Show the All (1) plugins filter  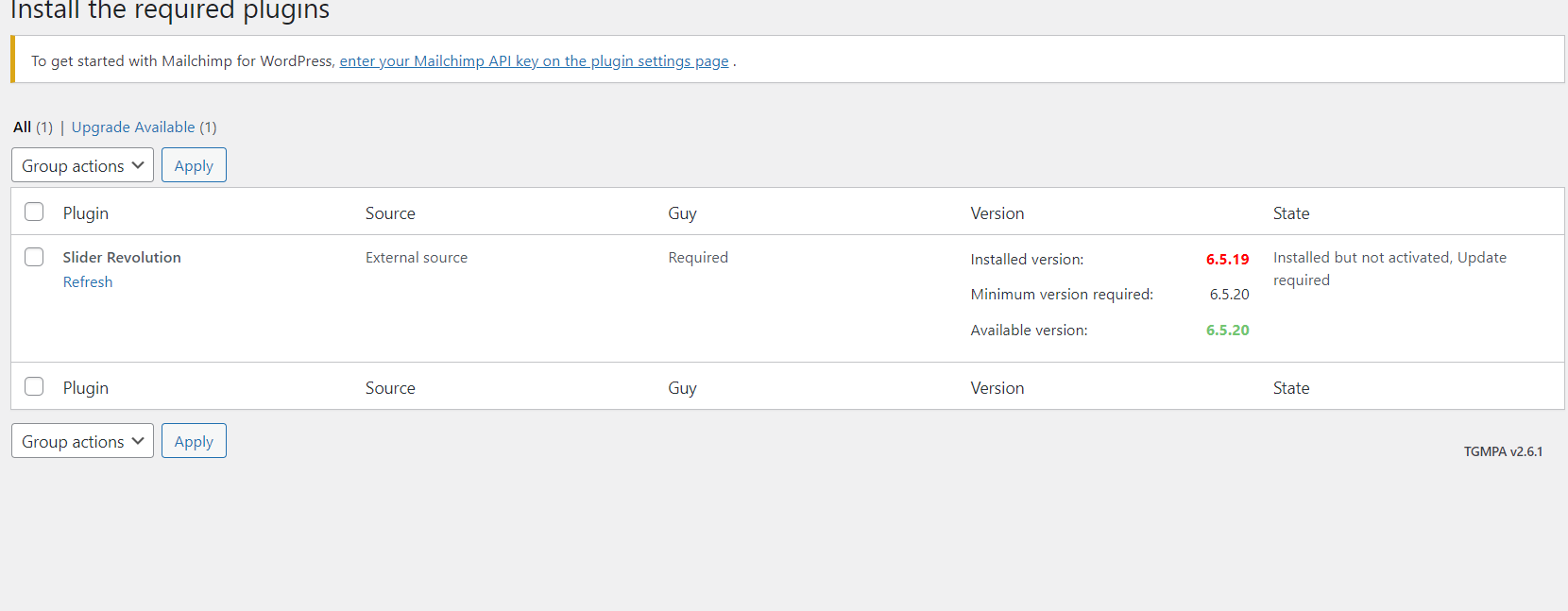coord(23,127)
